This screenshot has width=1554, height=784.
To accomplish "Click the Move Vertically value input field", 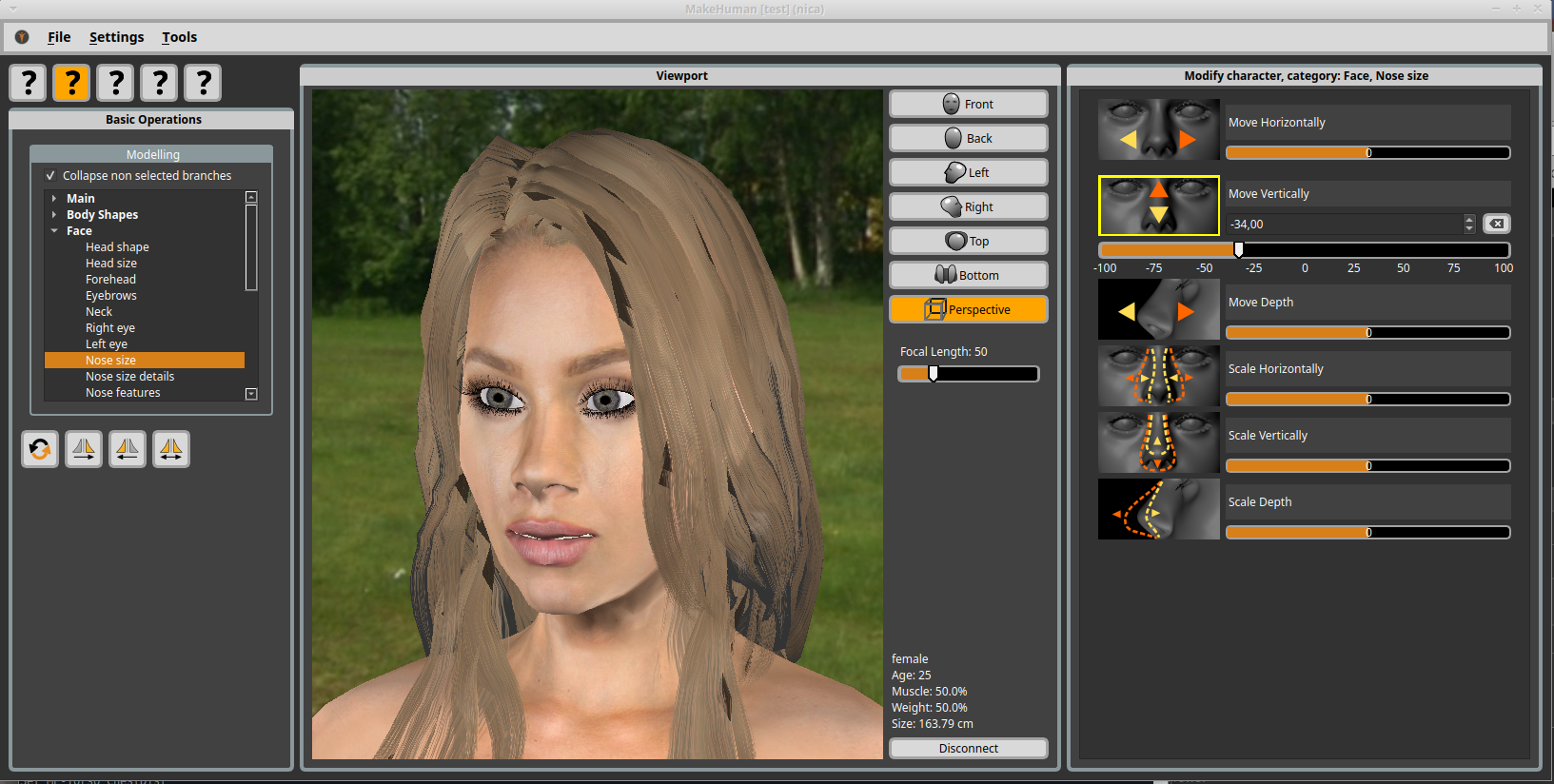I will [1344, 224].
